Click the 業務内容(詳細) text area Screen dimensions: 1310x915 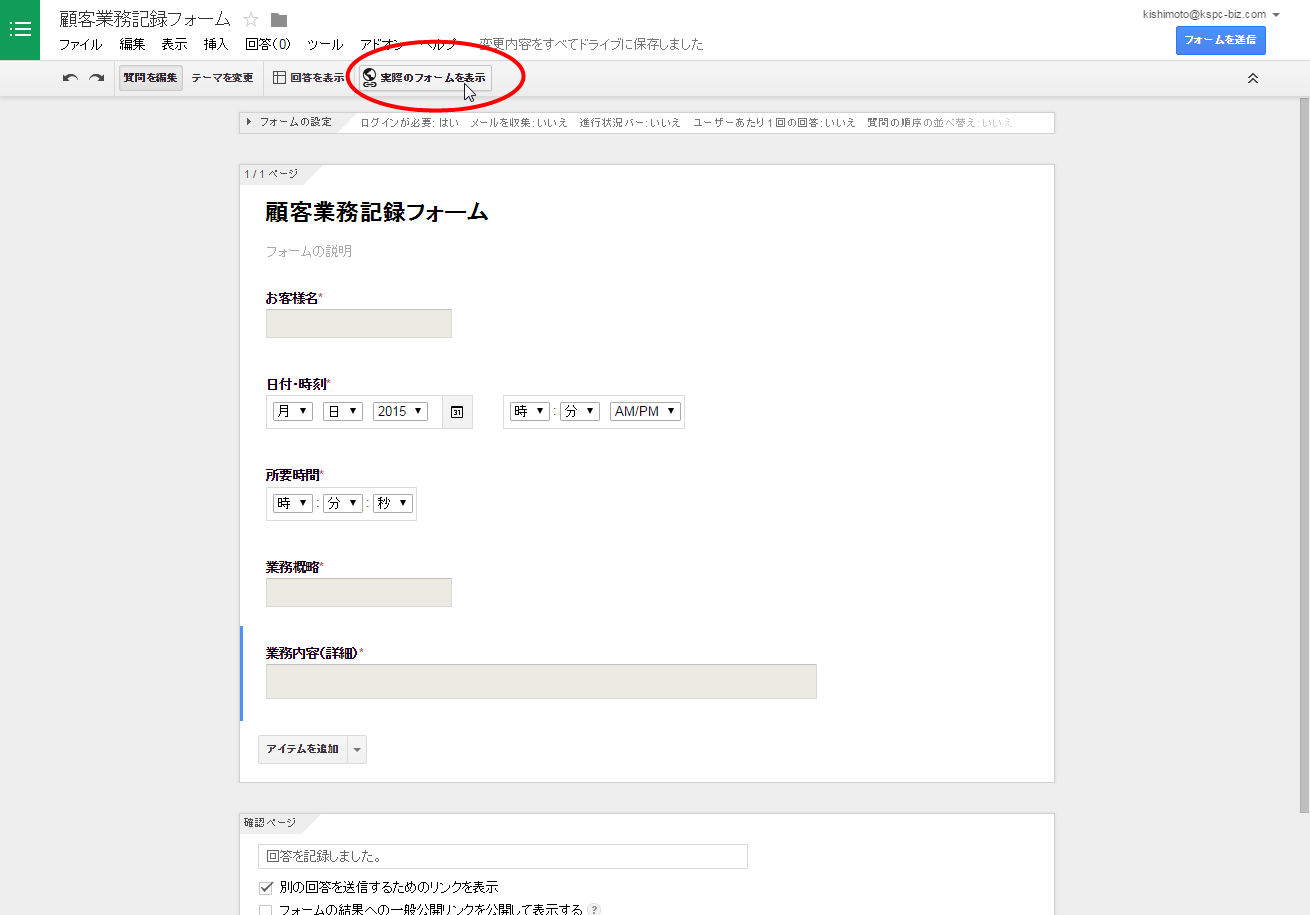541,681
